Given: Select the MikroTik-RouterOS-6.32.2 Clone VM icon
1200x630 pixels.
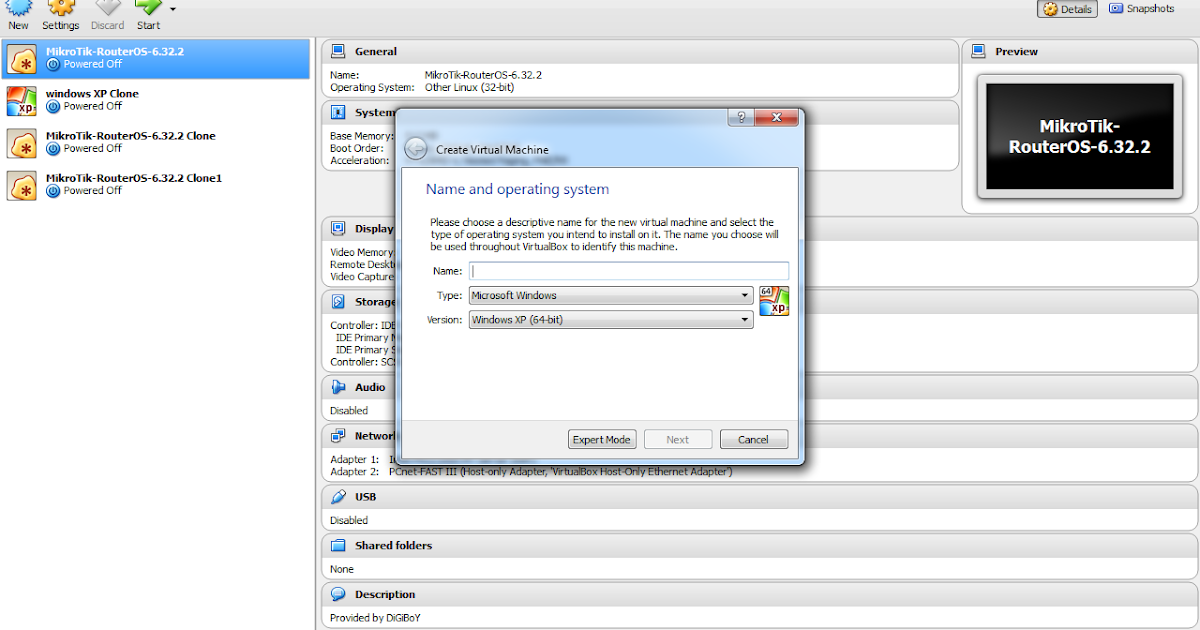Looking at the screenshot, I should [x=21, y=143].
